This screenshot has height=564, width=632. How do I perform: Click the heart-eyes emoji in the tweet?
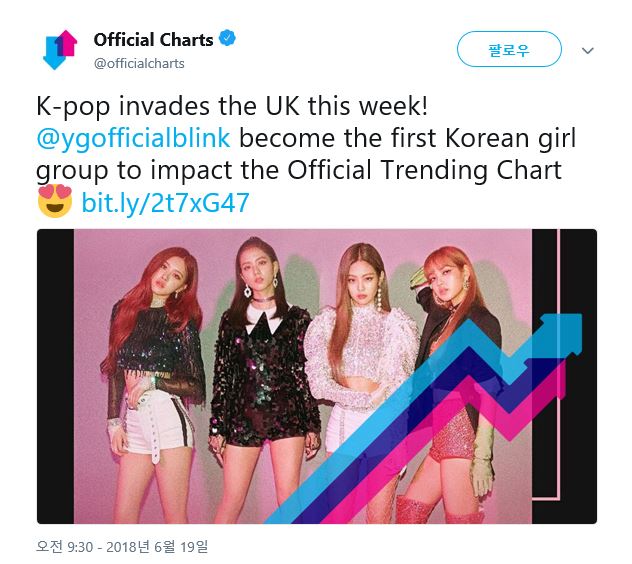[x=55, y=203]
